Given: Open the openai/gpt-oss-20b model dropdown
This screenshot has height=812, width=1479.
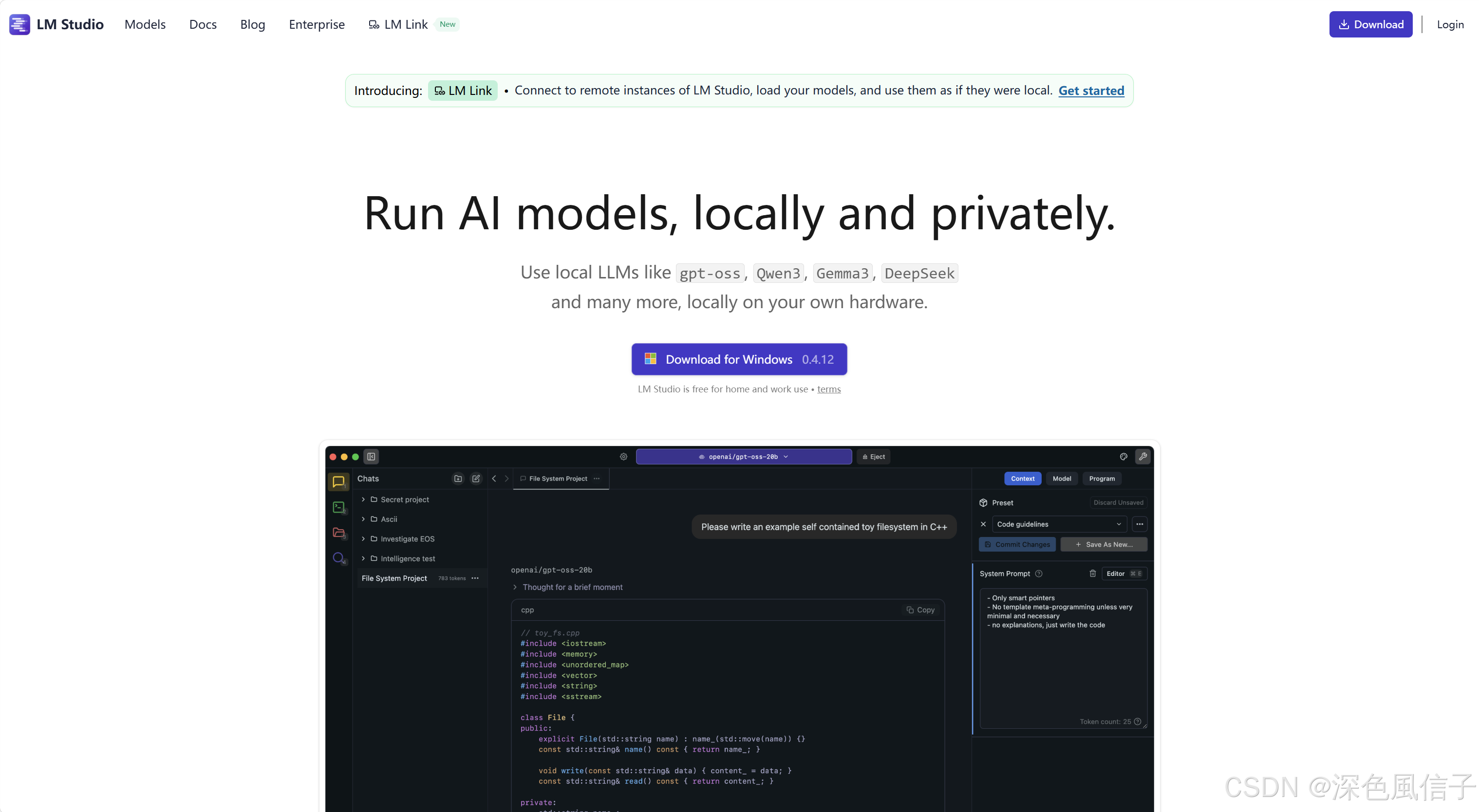Looking at the screenshot, I should point(744,457).
